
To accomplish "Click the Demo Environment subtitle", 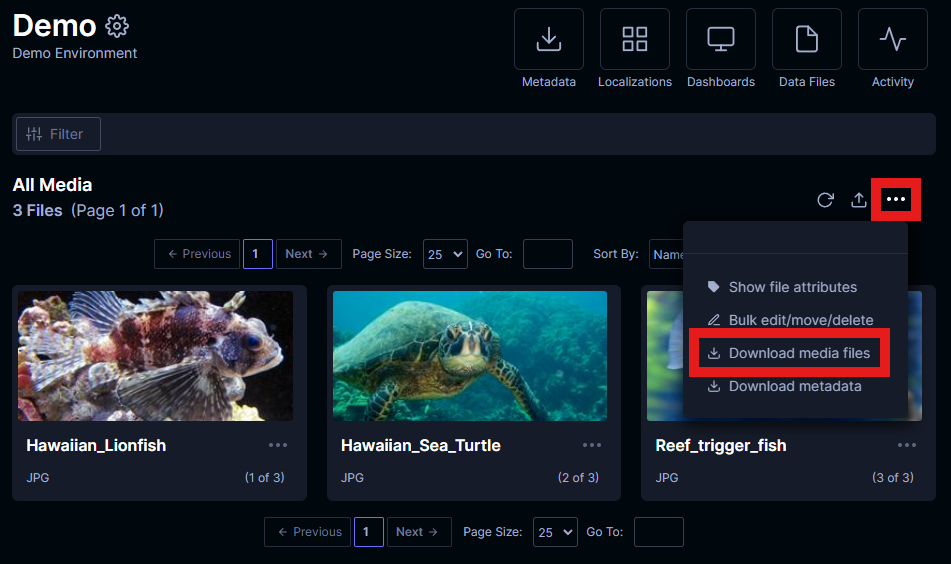I will tap(75, 53).
